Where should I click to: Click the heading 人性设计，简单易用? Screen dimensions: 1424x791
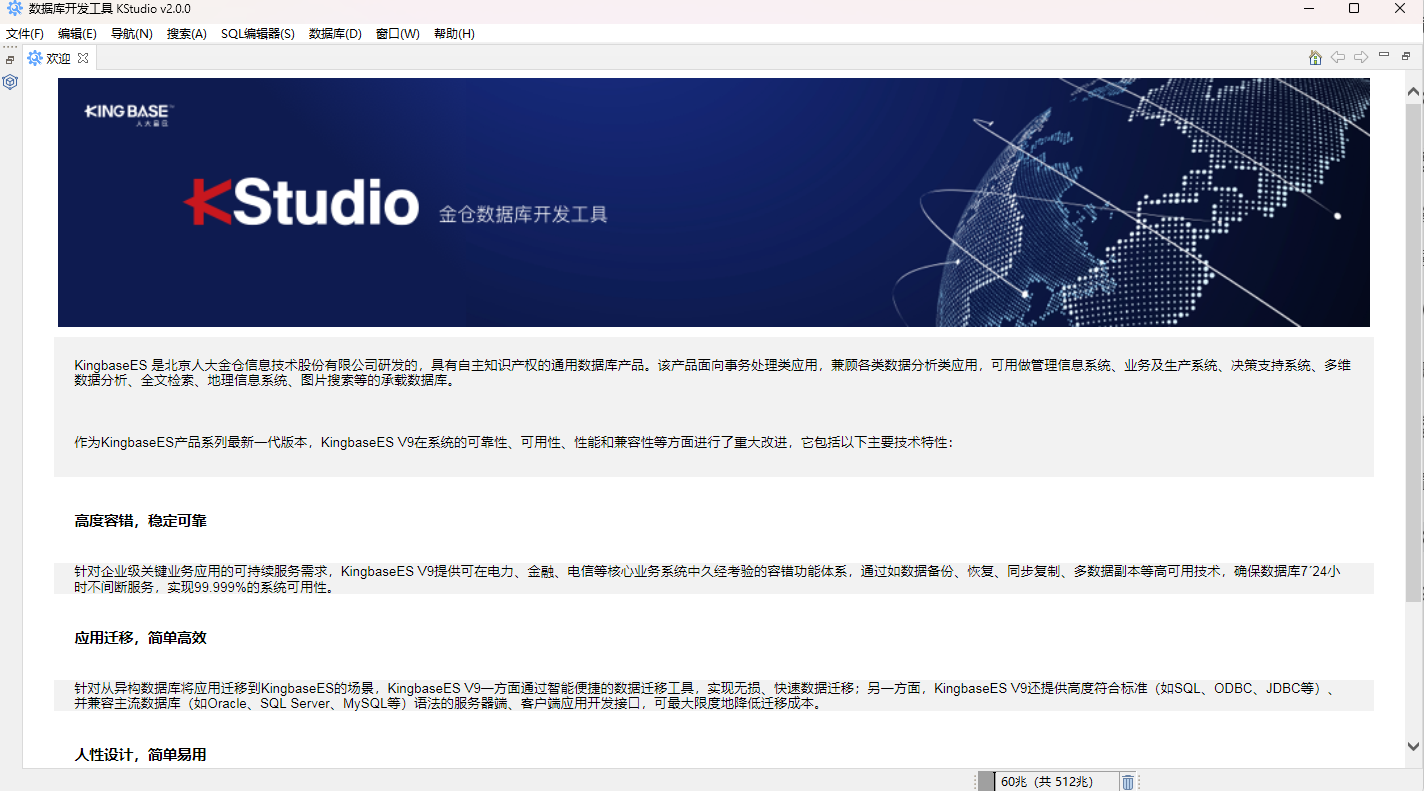pos(140,755)
